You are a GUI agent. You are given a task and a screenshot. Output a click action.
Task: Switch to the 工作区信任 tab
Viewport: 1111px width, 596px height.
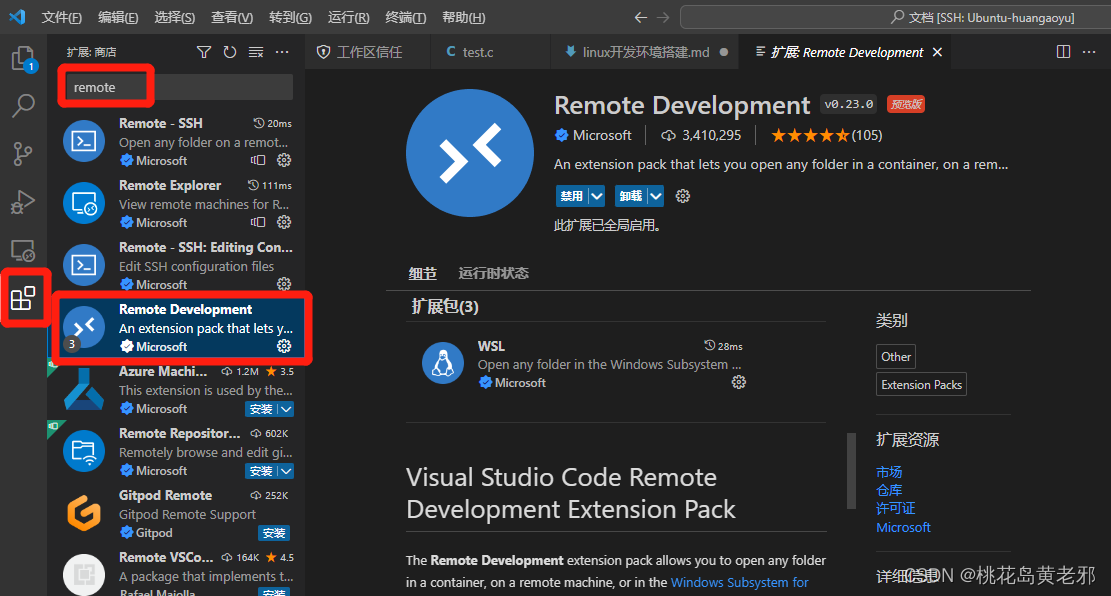coord(368,52)
